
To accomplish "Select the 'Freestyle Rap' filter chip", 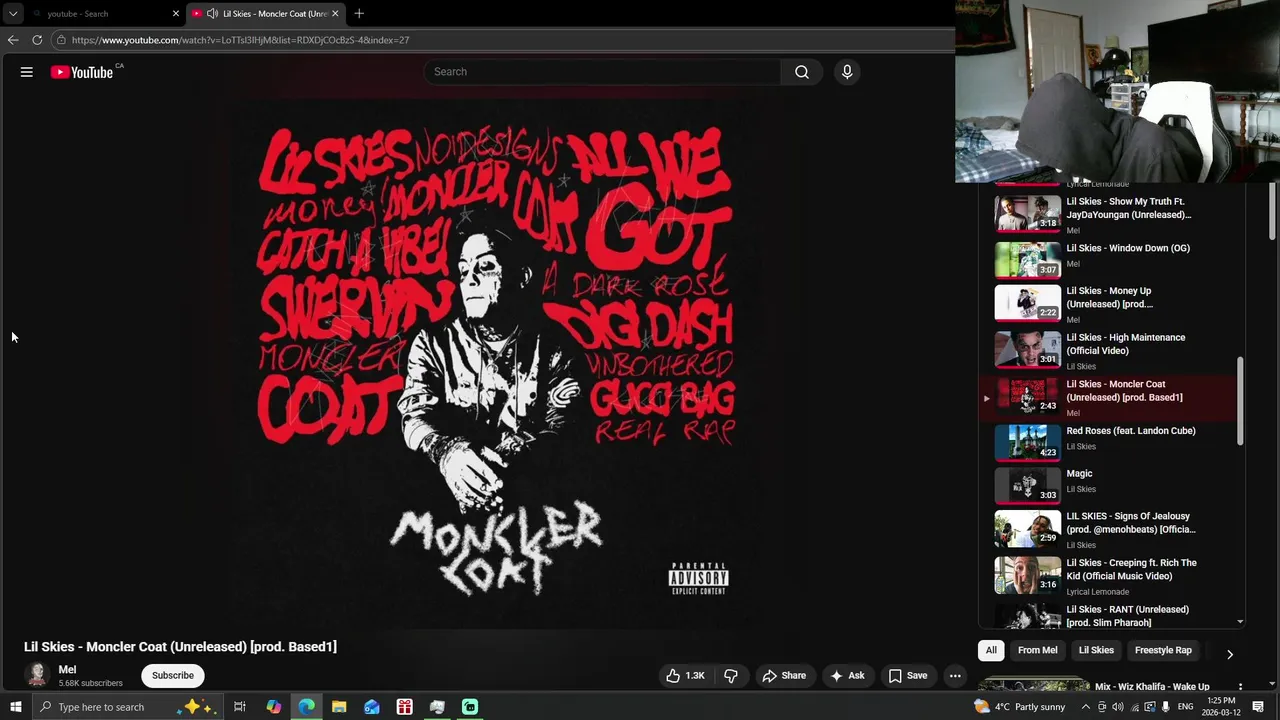I will tap(1163, 650).
